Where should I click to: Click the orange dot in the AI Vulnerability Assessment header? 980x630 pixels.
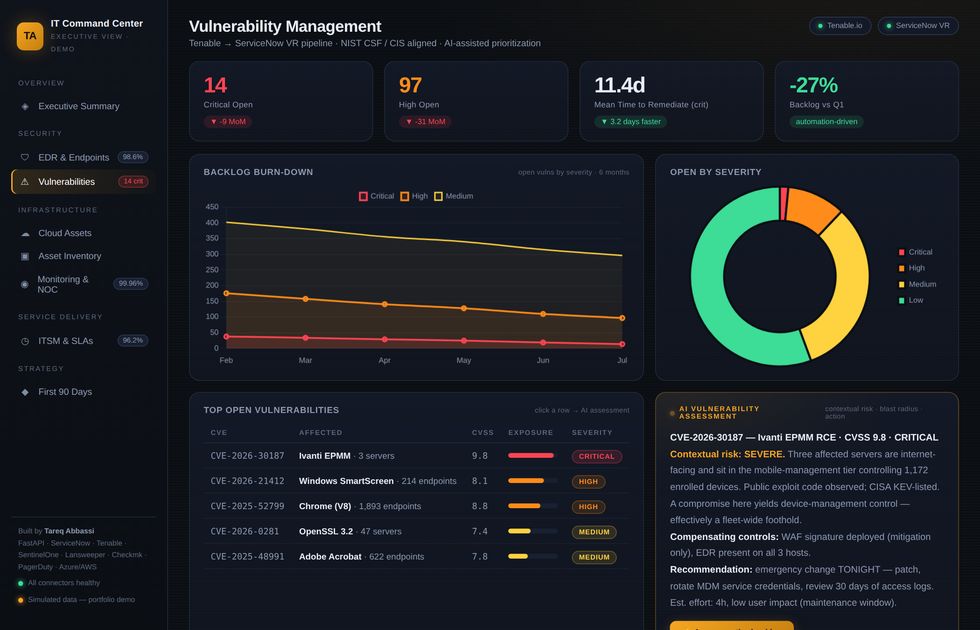[x=672, y=413]
